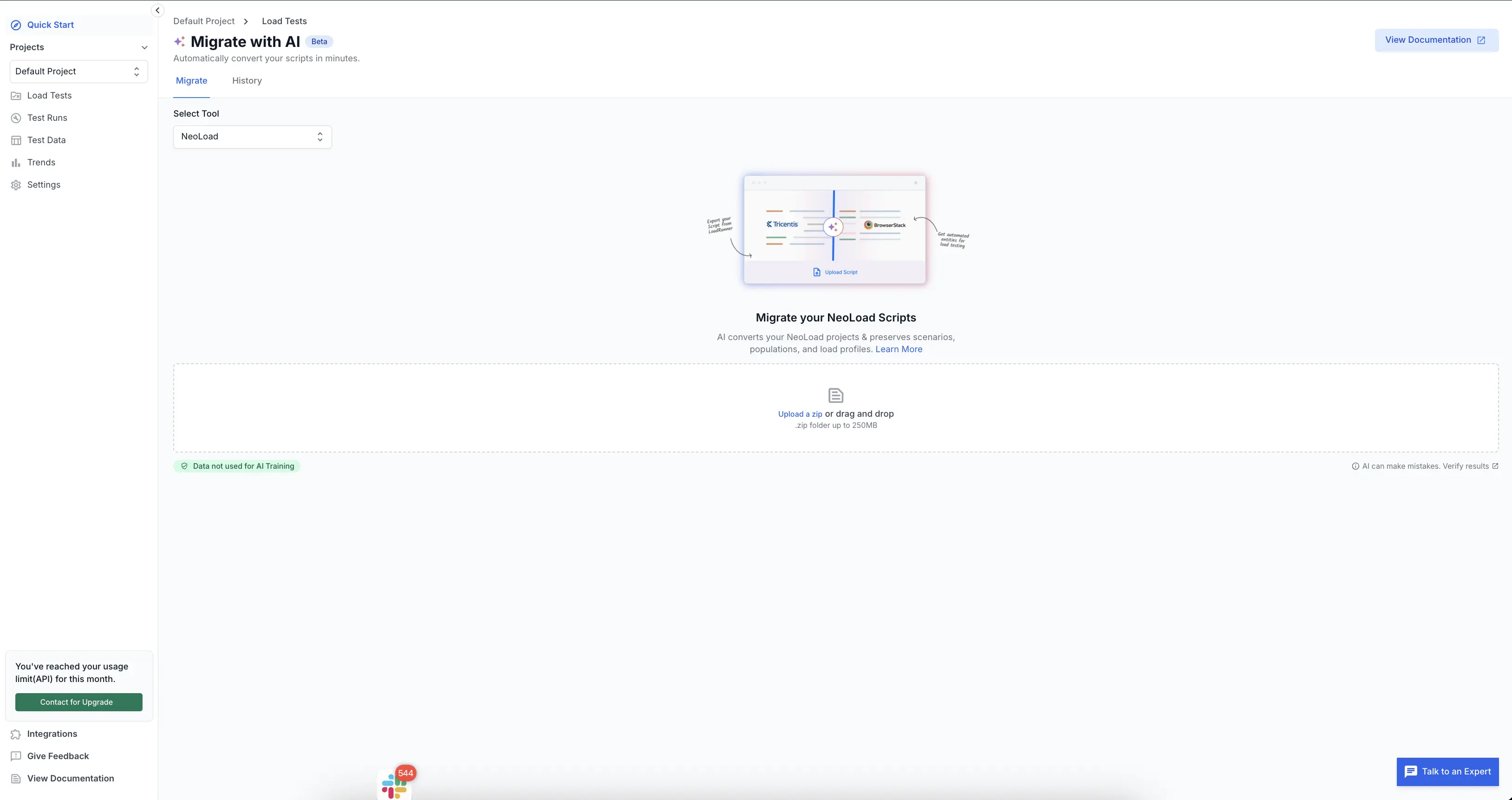Click the Test Runs sidebar icon
Viewport: 1512px width, 800px height.
[x=16, y=118]
